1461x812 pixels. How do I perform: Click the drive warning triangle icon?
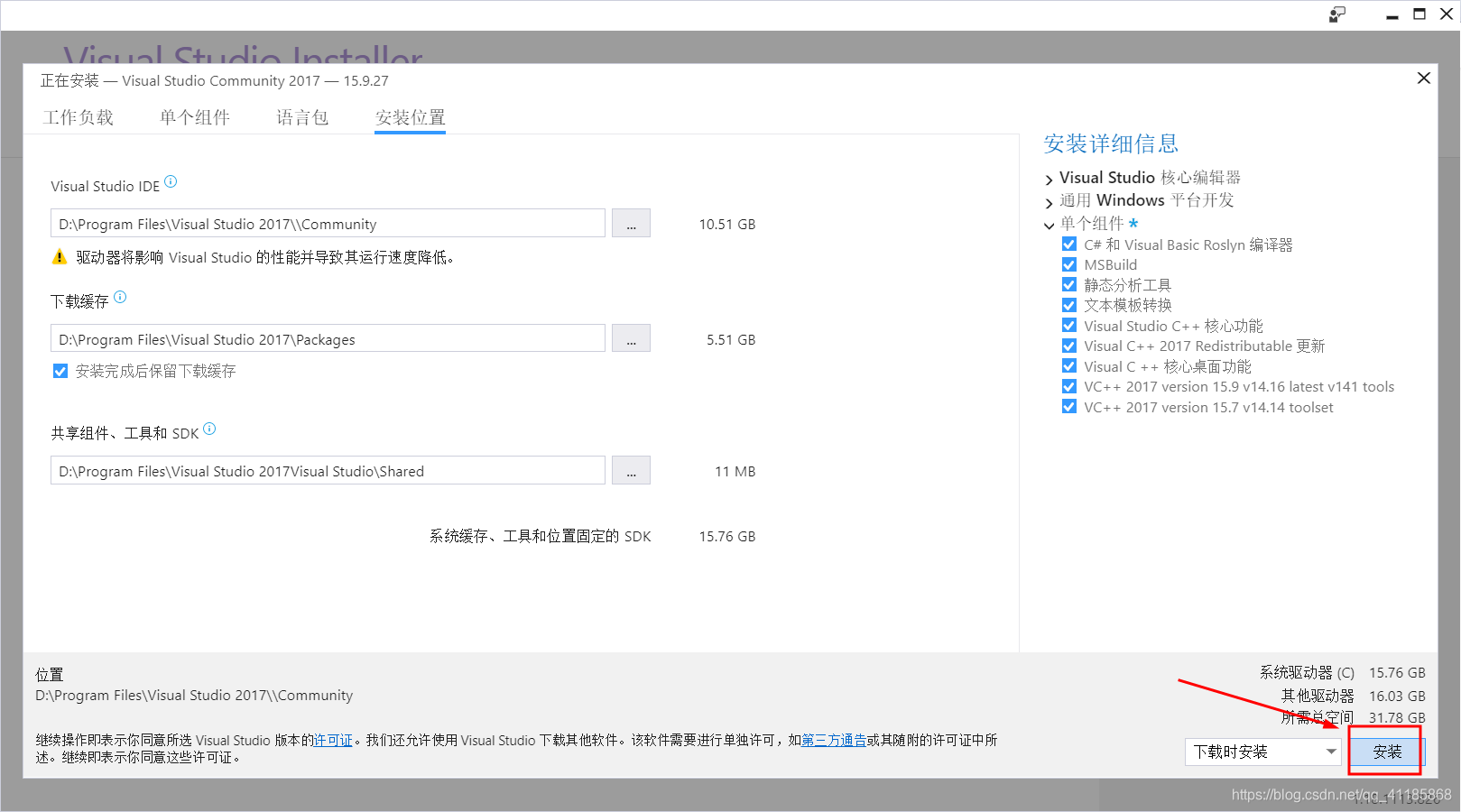[60, 257]
